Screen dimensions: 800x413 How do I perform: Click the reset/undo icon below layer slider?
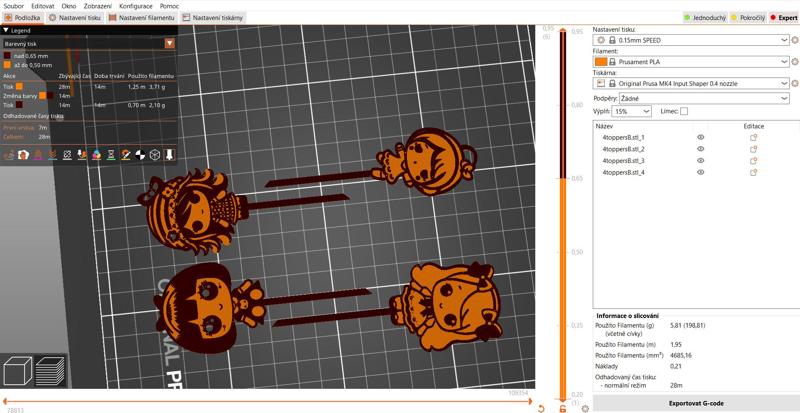coord(541,408)
